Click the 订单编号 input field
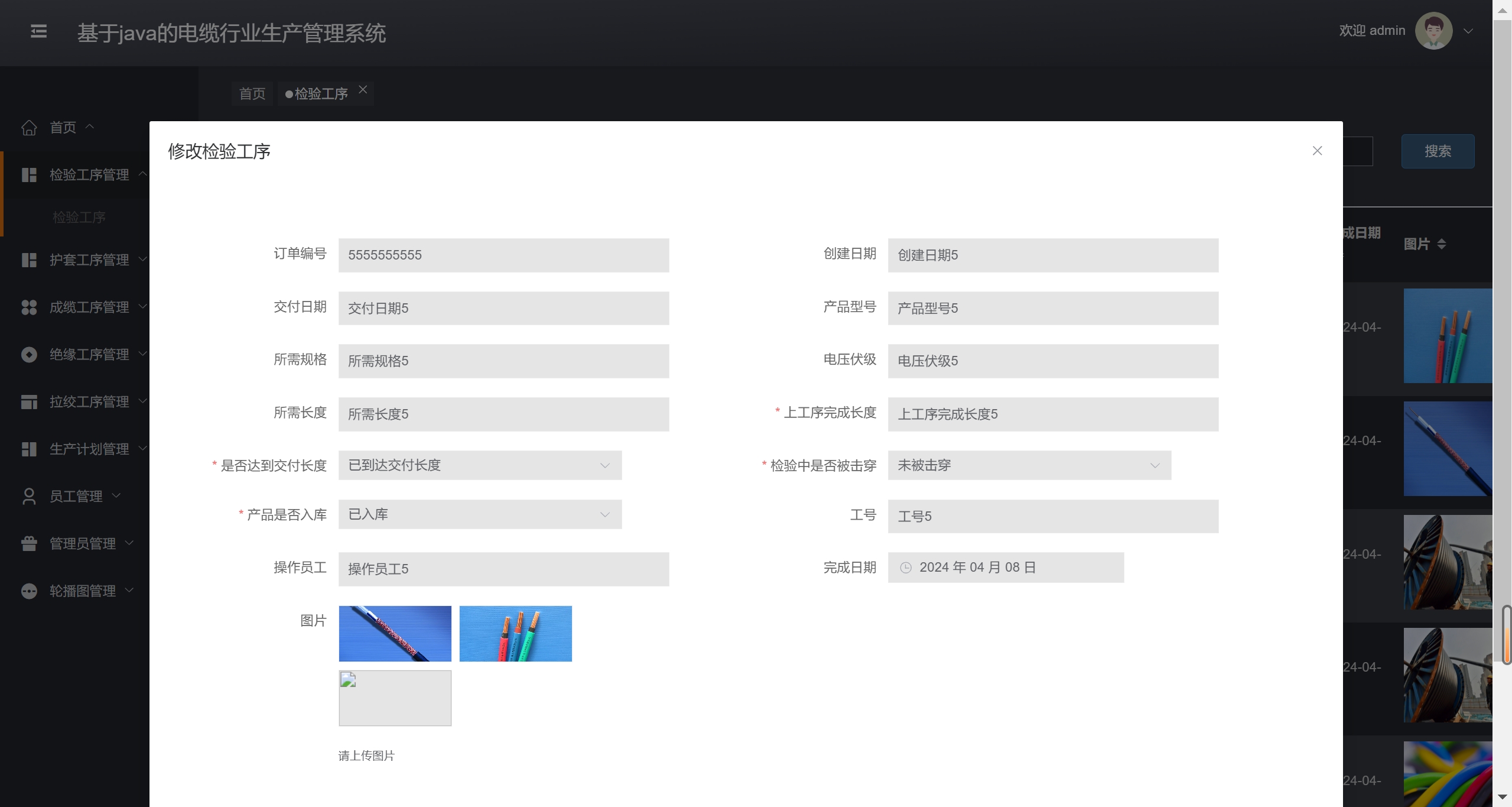Screen dimensions: 1512x807 (x=503, y=255)
